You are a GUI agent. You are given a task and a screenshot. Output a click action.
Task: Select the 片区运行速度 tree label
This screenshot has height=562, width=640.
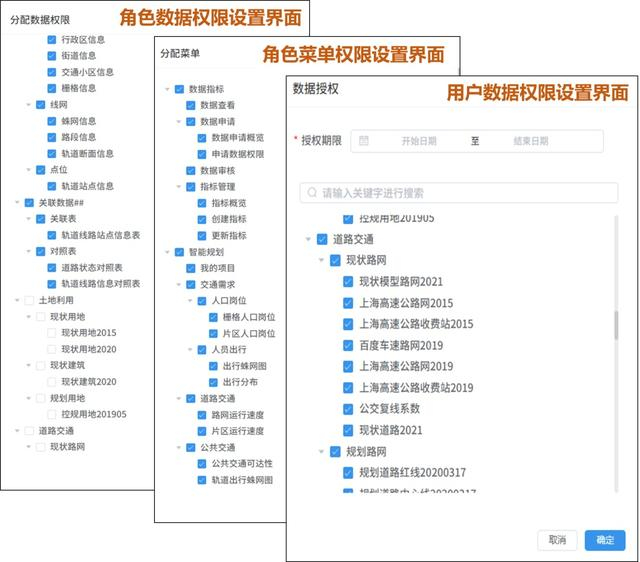(x=238, y=431)
